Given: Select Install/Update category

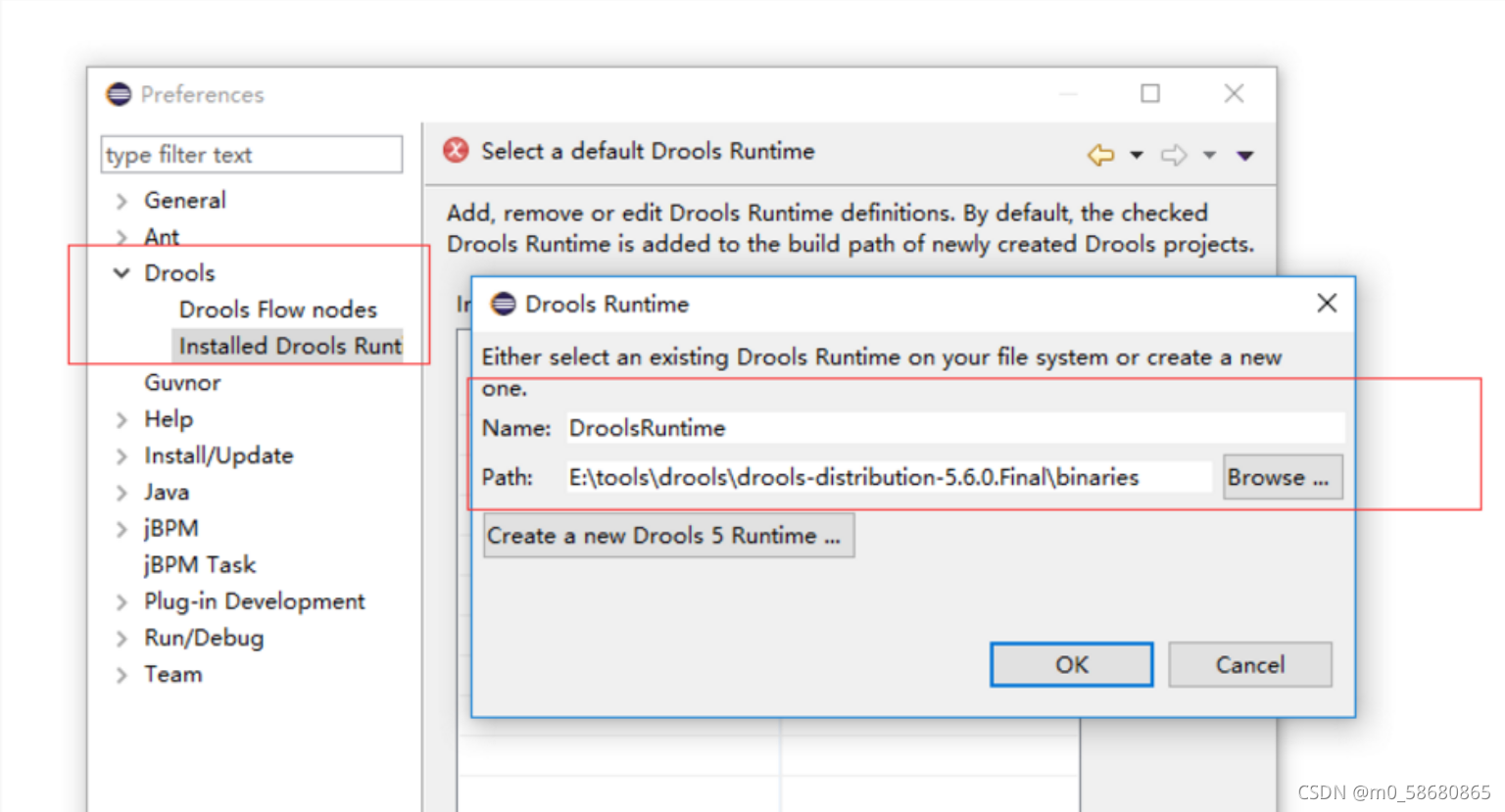Looking at the screenshot, I should pos(218,455).
